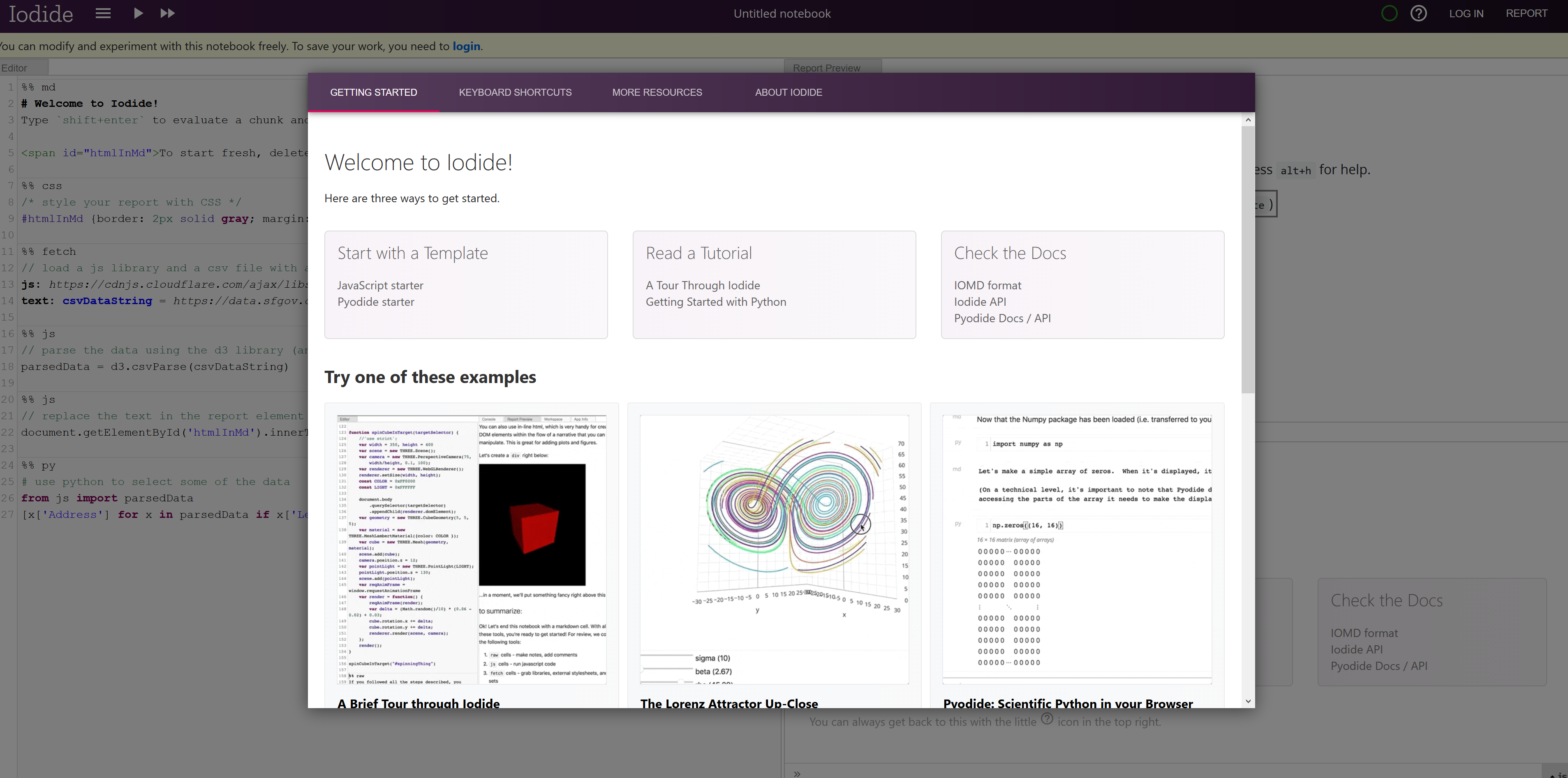Click the Read a Tutorial heading
The height and width of the screenshot is (778, 1568).
tap(699, 253)
